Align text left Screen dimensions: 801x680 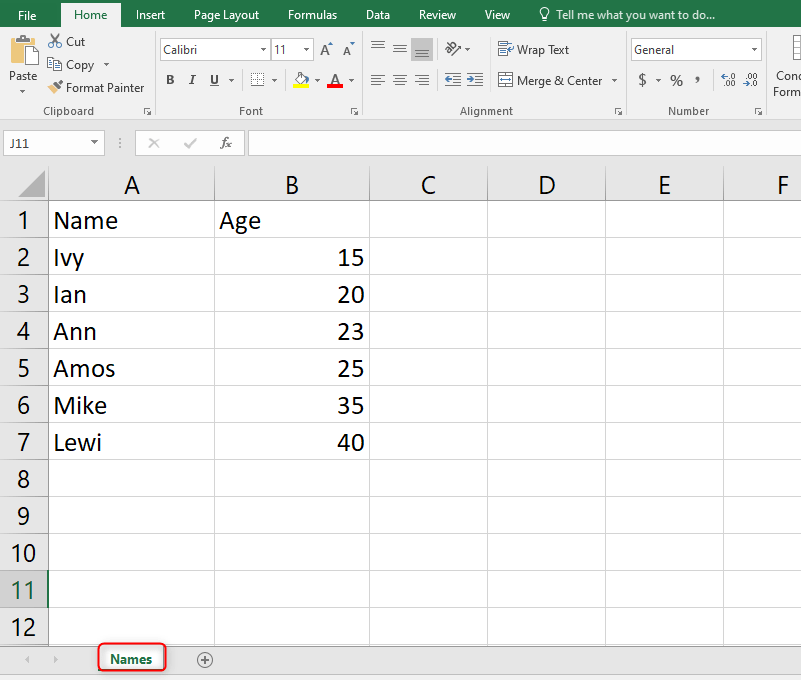coord(378,80)
